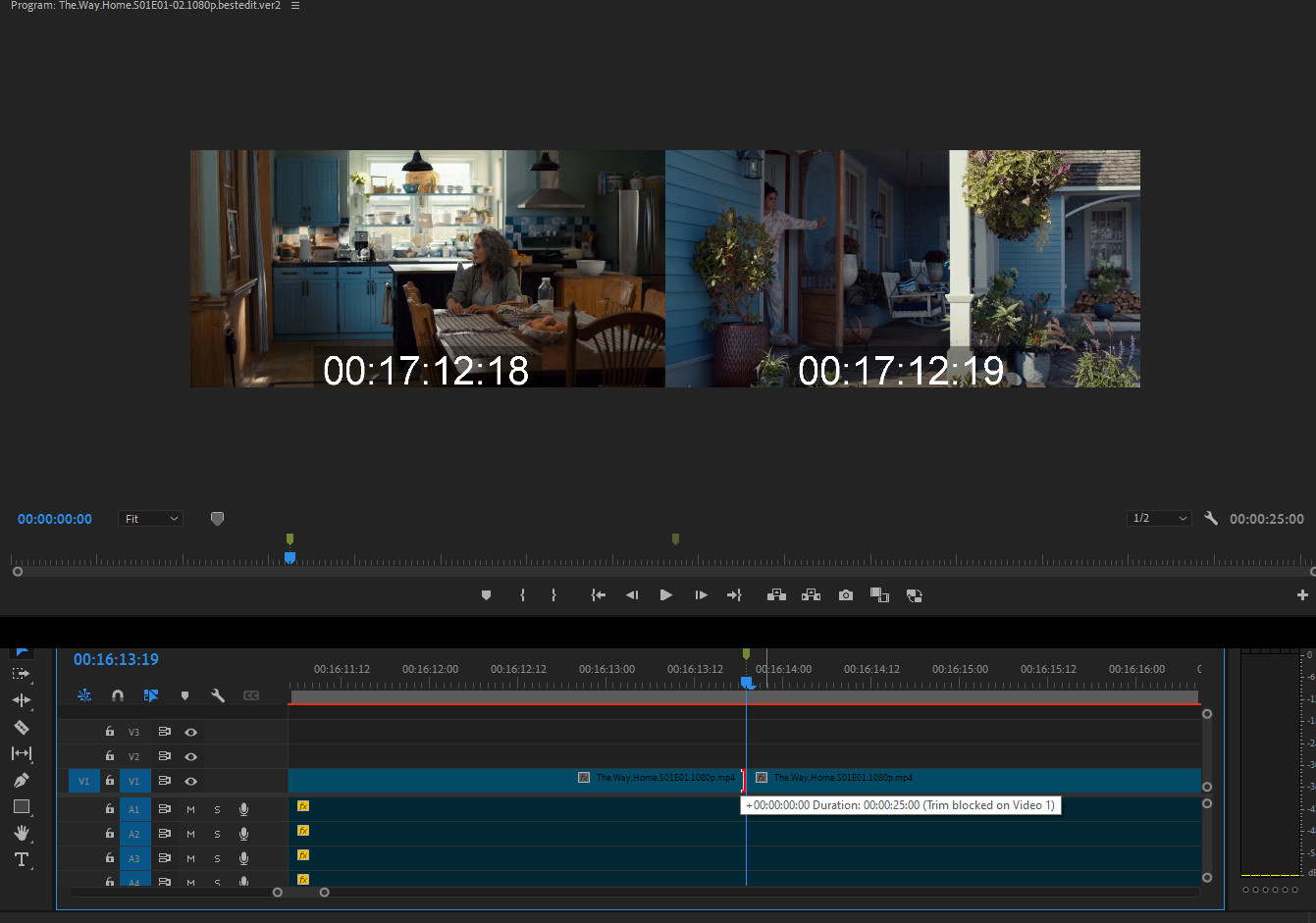Screen dimensions: 1316x923
Task: Enable voice-over record on A1
Action: pyautogui.click(x=243, y=809)
